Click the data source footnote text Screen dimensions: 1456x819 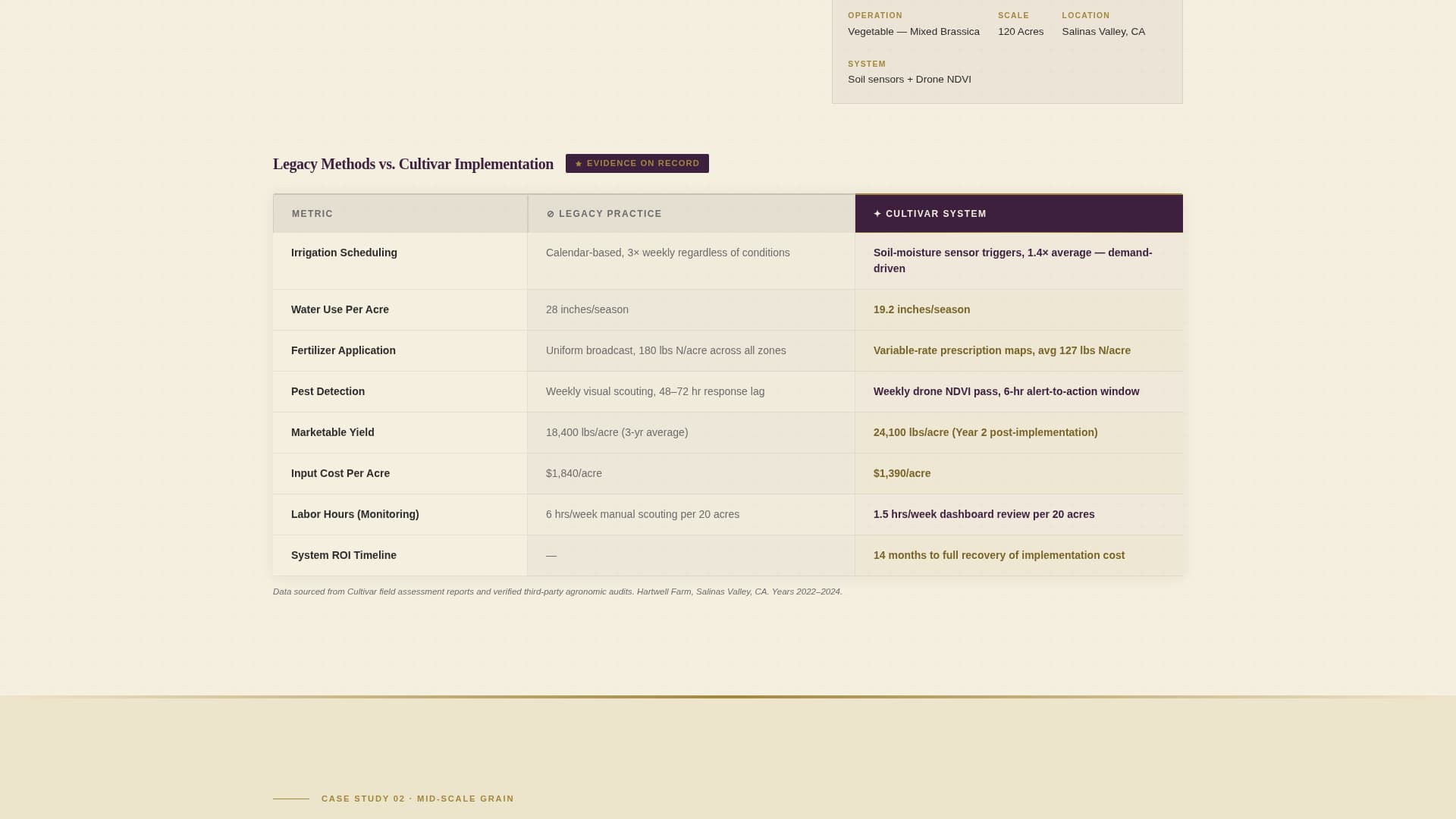557,591
